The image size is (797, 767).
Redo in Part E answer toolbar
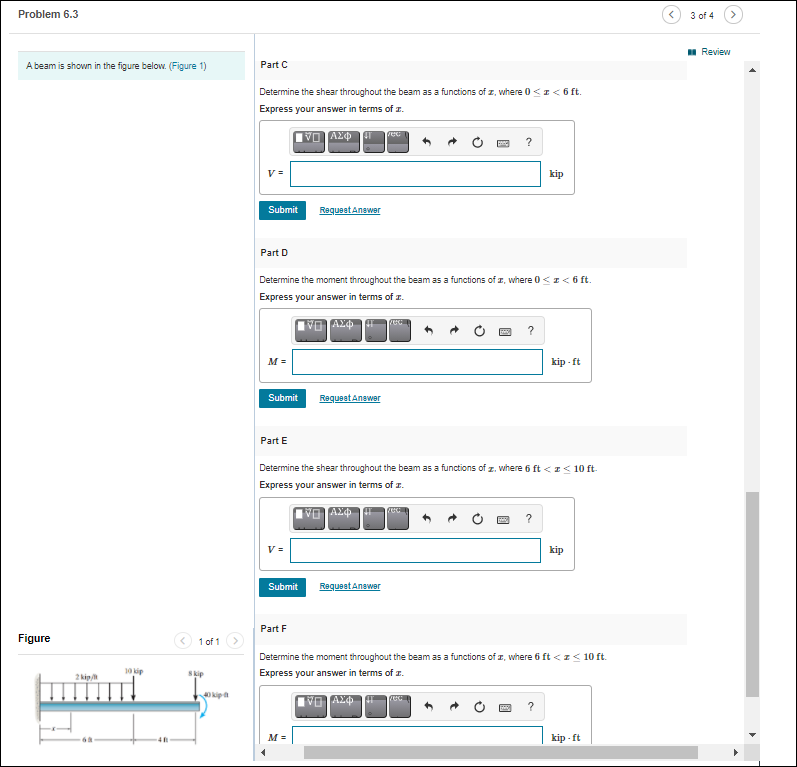(452, 518)
